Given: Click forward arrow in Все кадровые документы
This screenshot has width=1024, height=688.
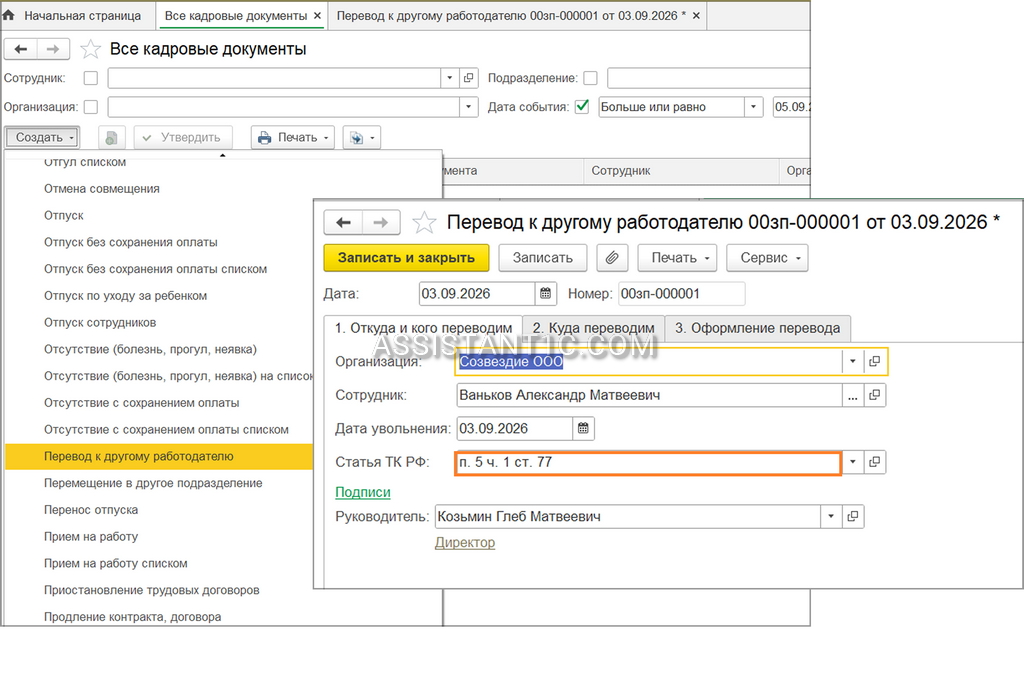Looking at the screenshot, I should click(54, 49).
